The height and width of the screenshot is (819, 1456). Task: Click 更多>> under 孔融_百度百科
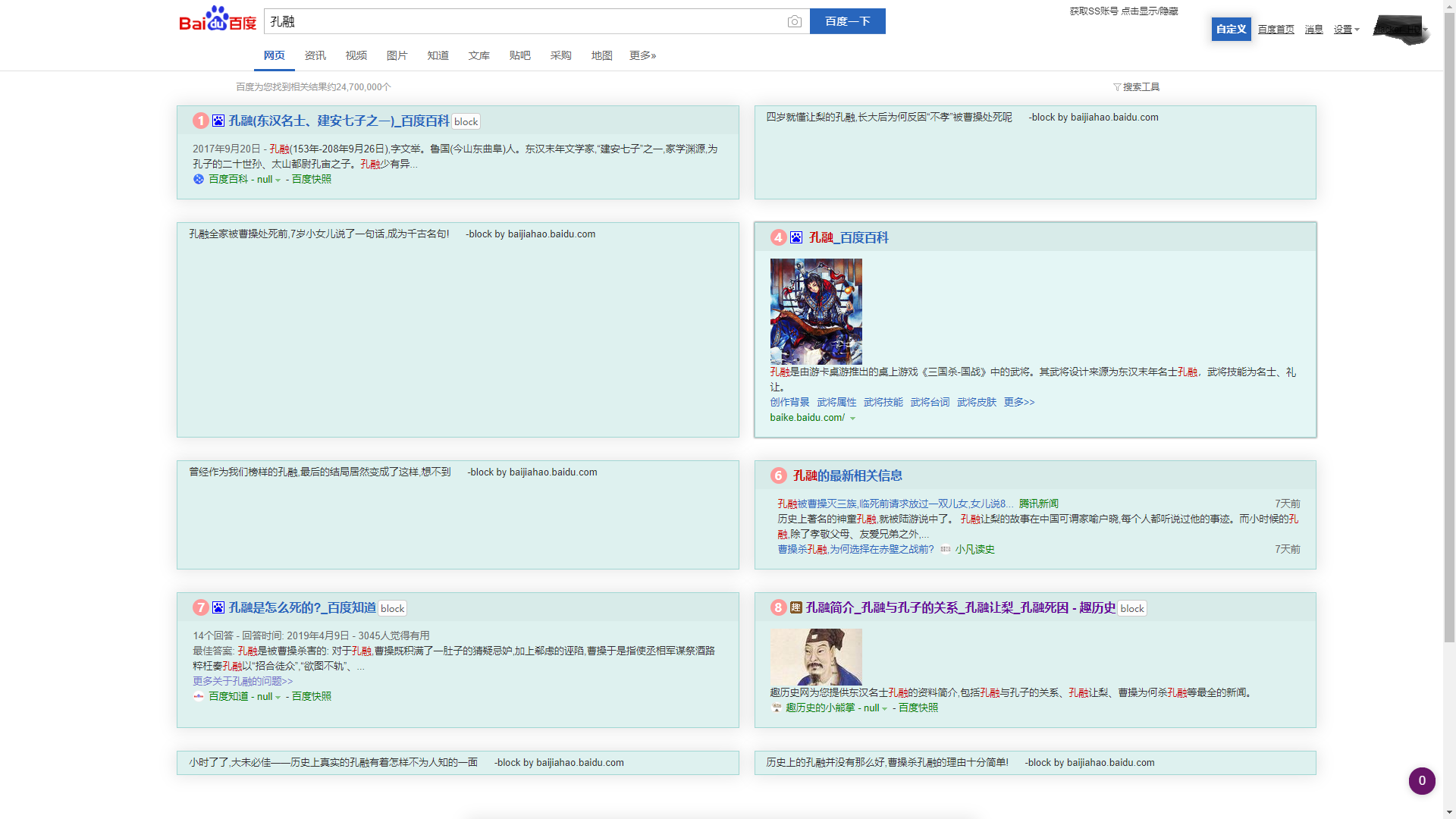pos(1019,402)
